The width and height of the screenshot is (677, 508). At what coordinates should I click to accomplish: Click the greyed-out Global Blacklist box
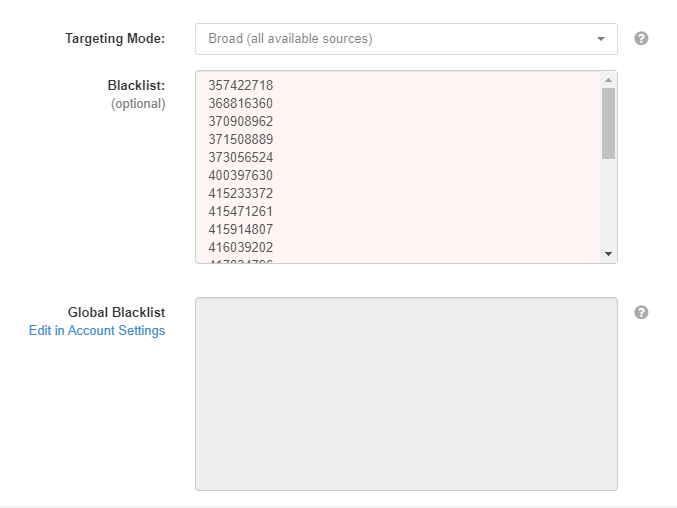coord(405,394)
